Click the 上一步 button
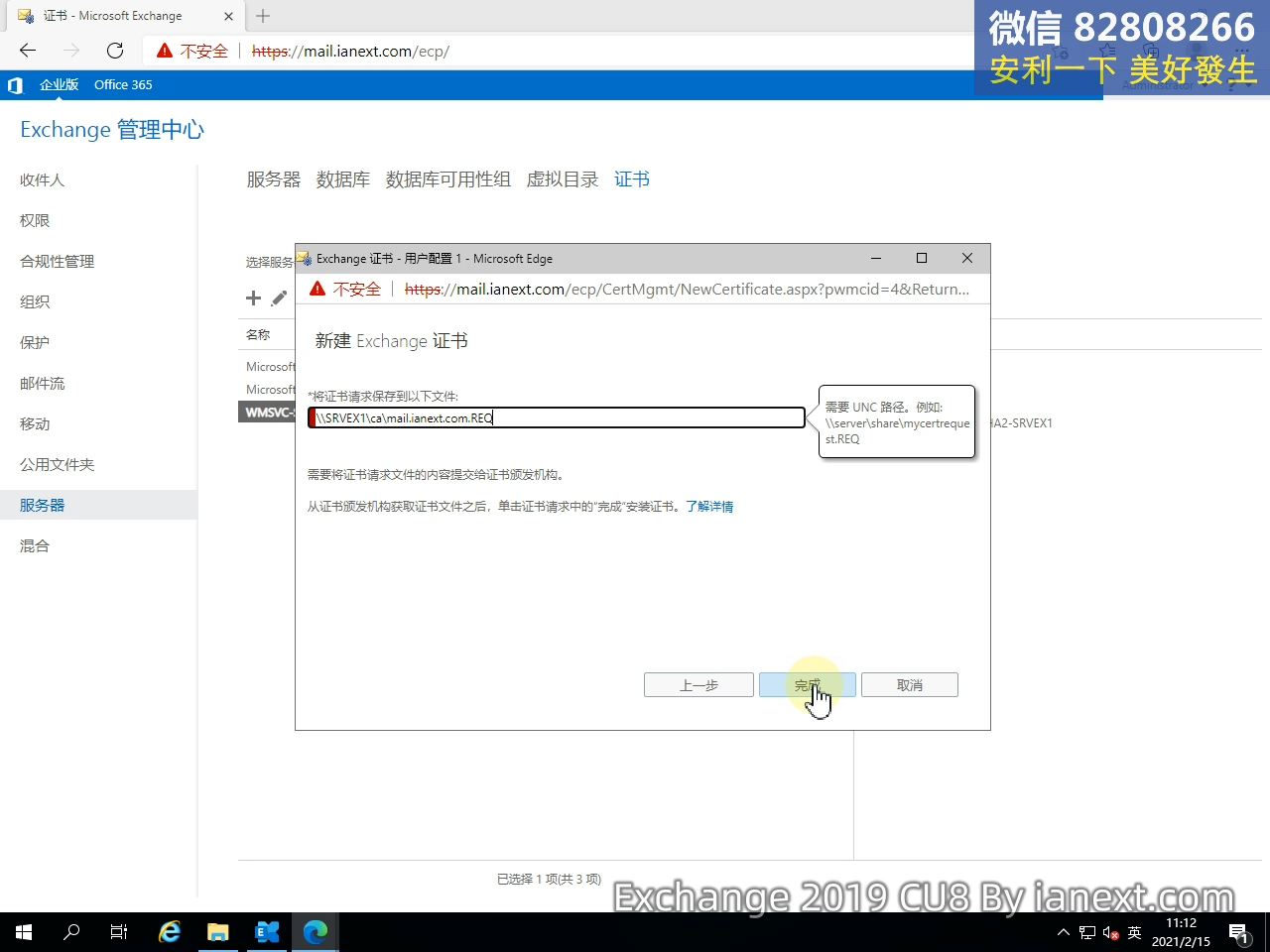 [698, 685]
